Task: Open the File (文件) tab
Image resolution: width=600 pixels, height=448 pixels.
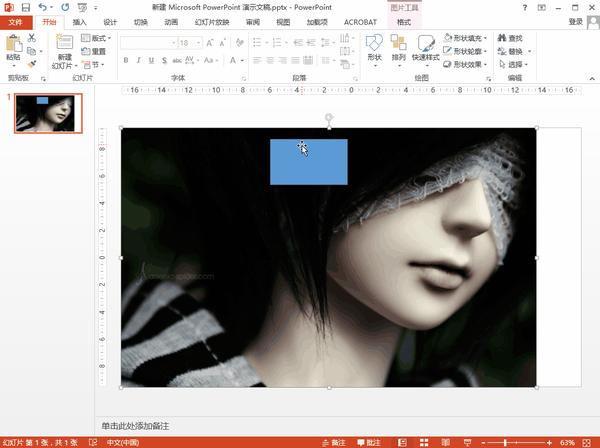Action: pos(15,22)
